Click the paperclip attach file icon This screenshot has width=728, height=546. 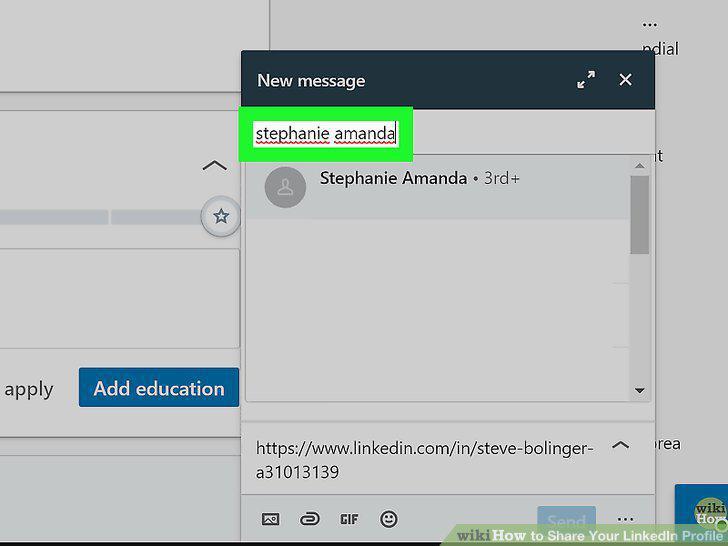coord(310,519)
